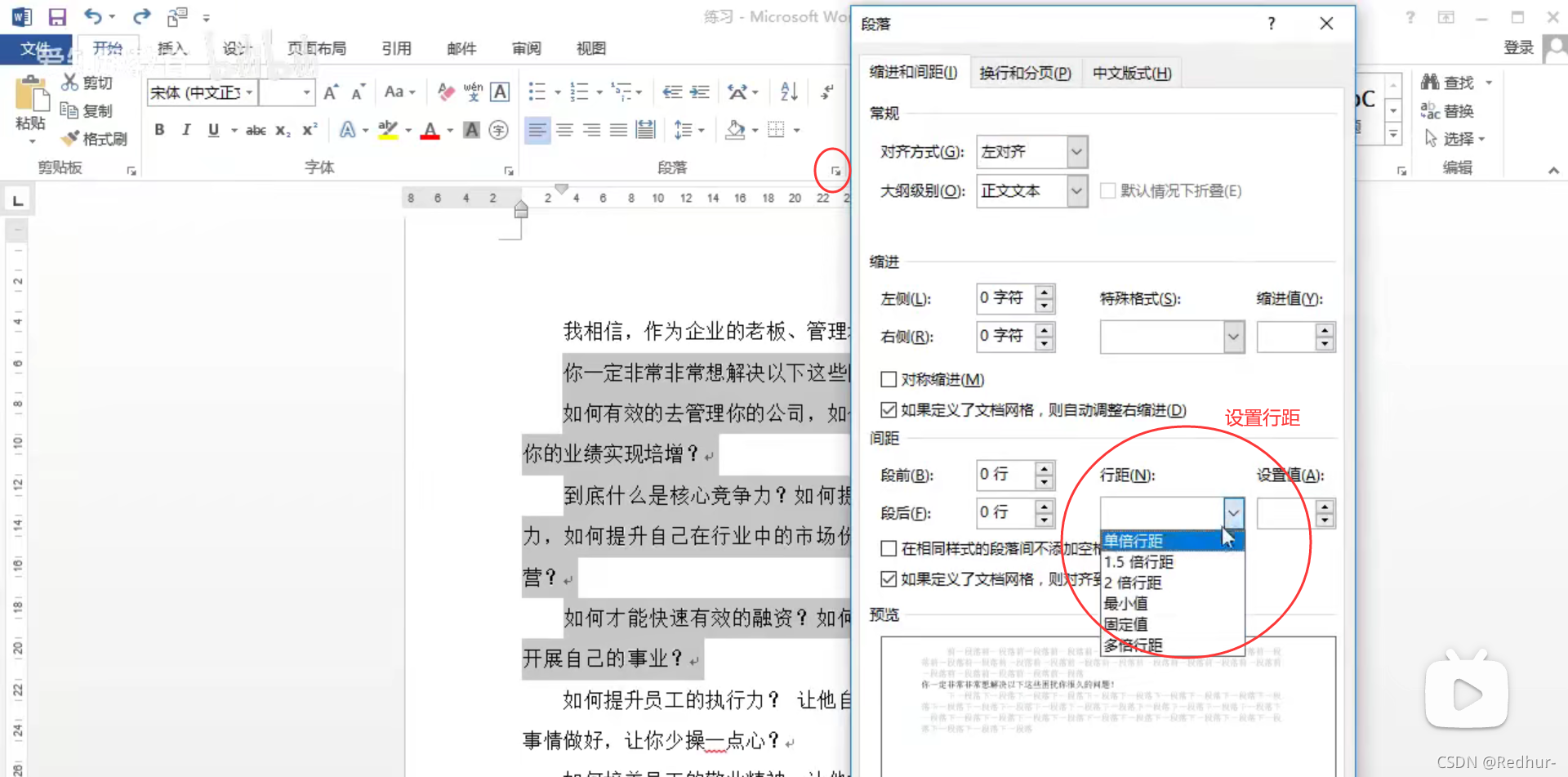The width and height of the screenshot is (1568, 777).
Task: Select 1.5倍行距 from the line spacing list
Action: [1138, 561]
